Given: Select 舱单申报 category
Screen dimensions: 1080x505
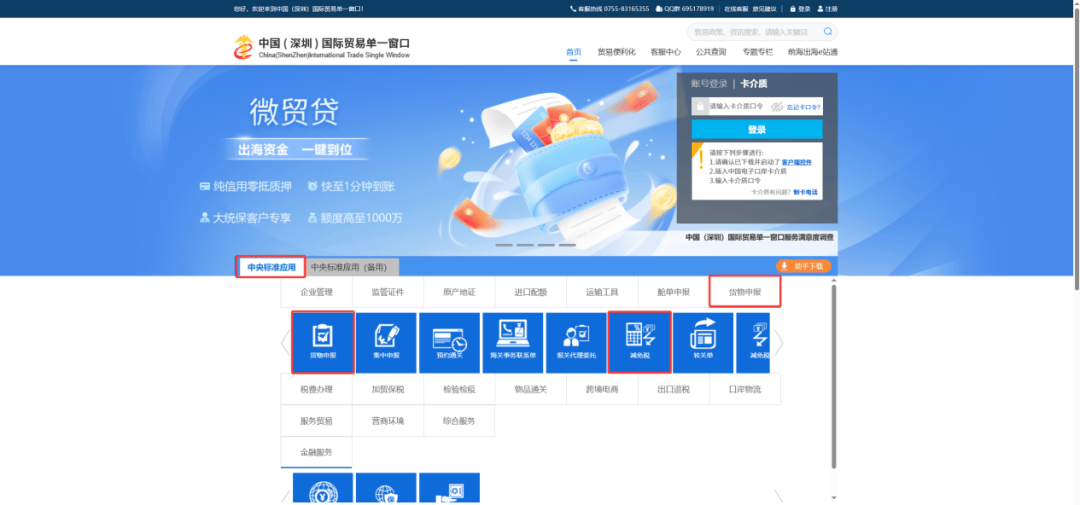Looking at the screenshot, I should (x=674, y=292).
